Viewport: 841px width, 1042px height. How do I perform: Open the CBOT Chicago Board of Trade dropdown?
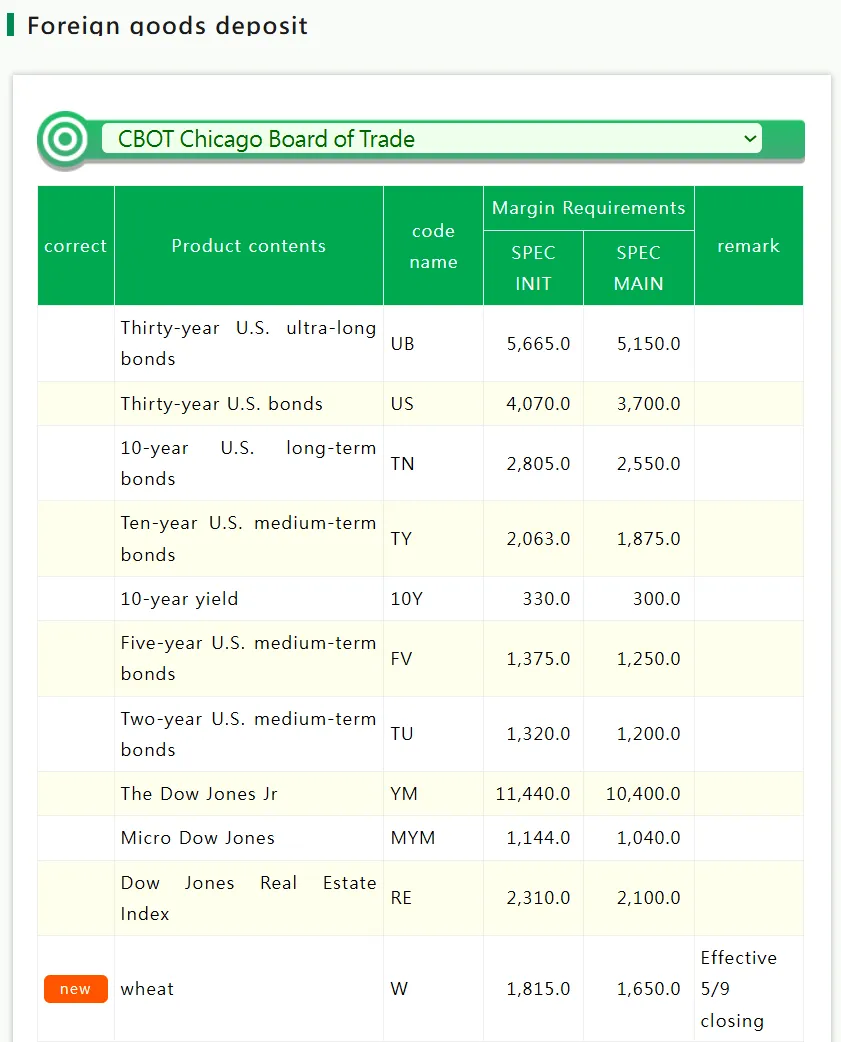point(431,139)
